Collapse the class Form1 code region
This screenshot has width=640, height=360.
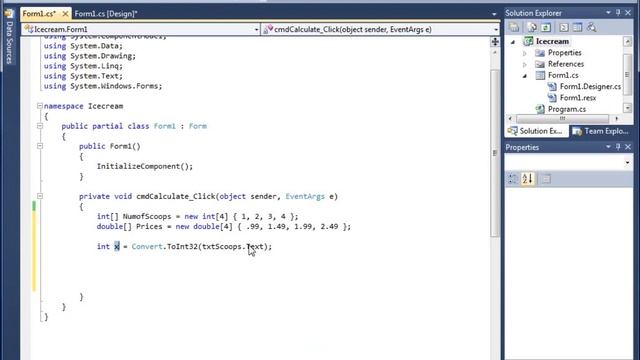(x=40, y=126)
